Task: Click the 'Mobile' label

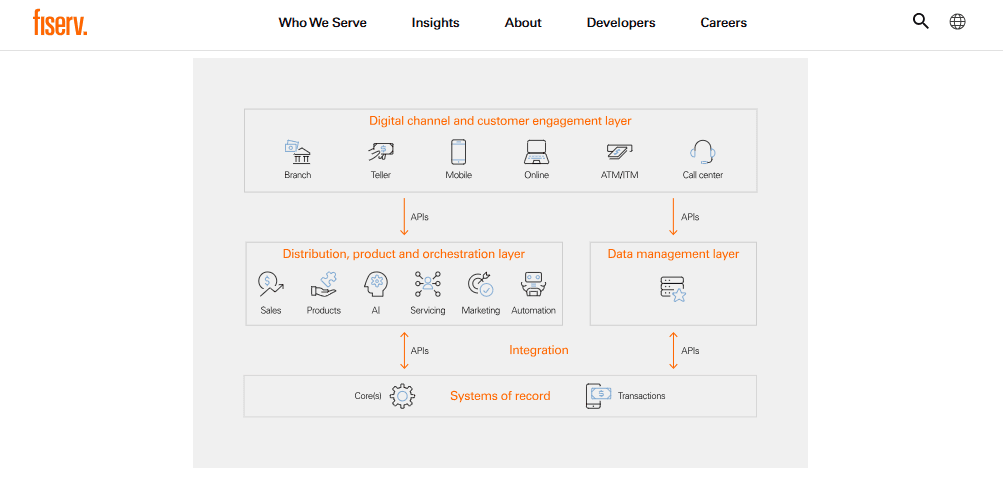Action: (x=459, y=175)
